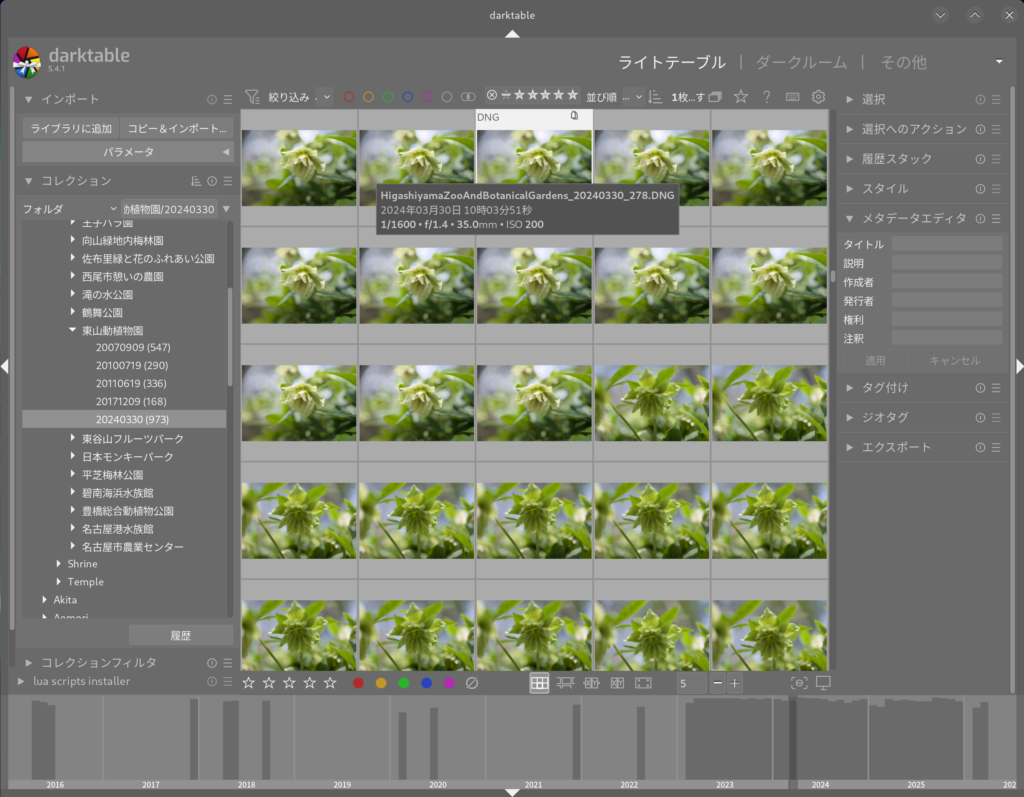Screen dimensions: 1024x797
Task: Click the display profile monitor icon
Action: pyautogui.click(x=823, y=683)
